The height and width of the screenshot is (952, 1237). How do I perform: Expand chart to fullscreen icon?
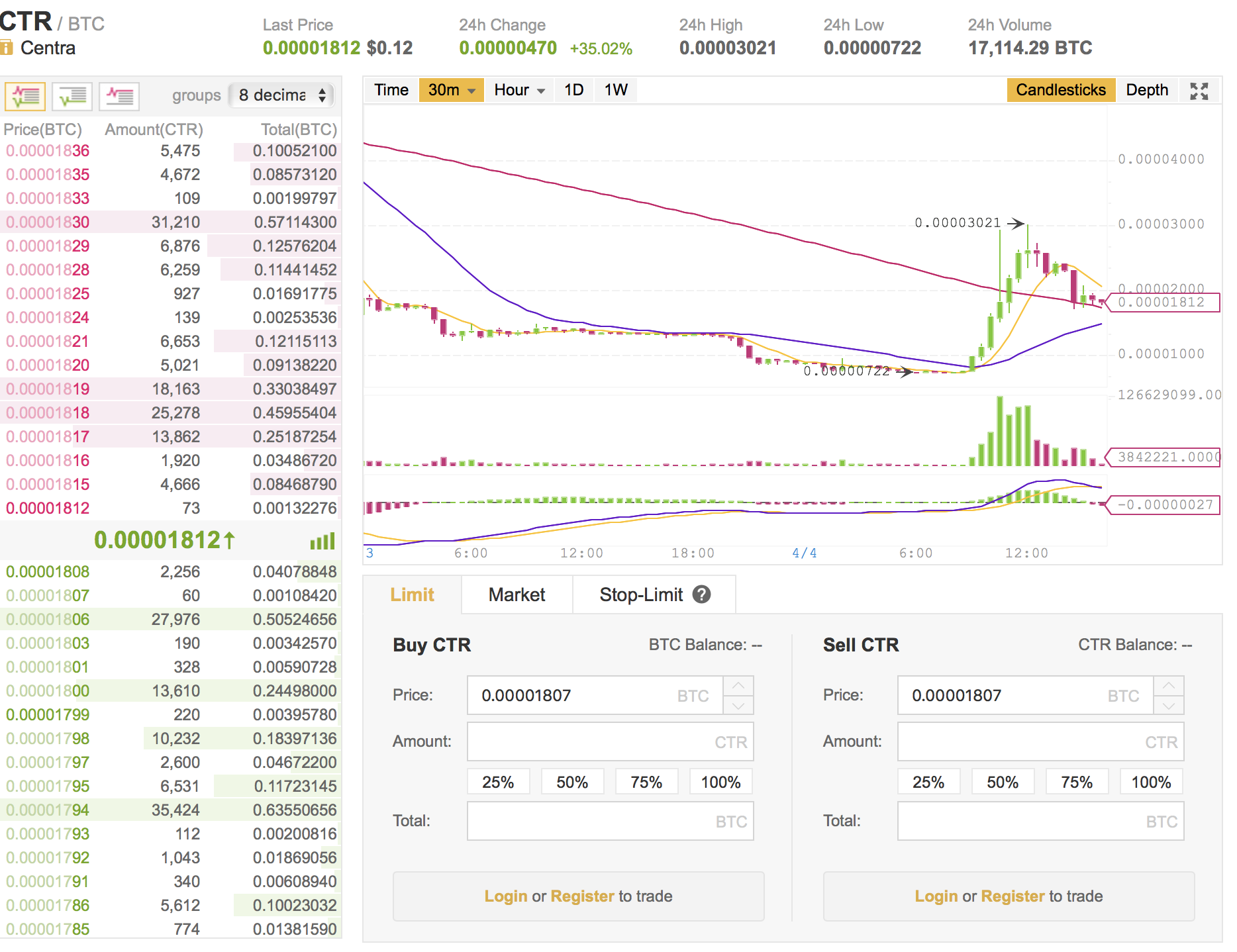[1199, 91]
